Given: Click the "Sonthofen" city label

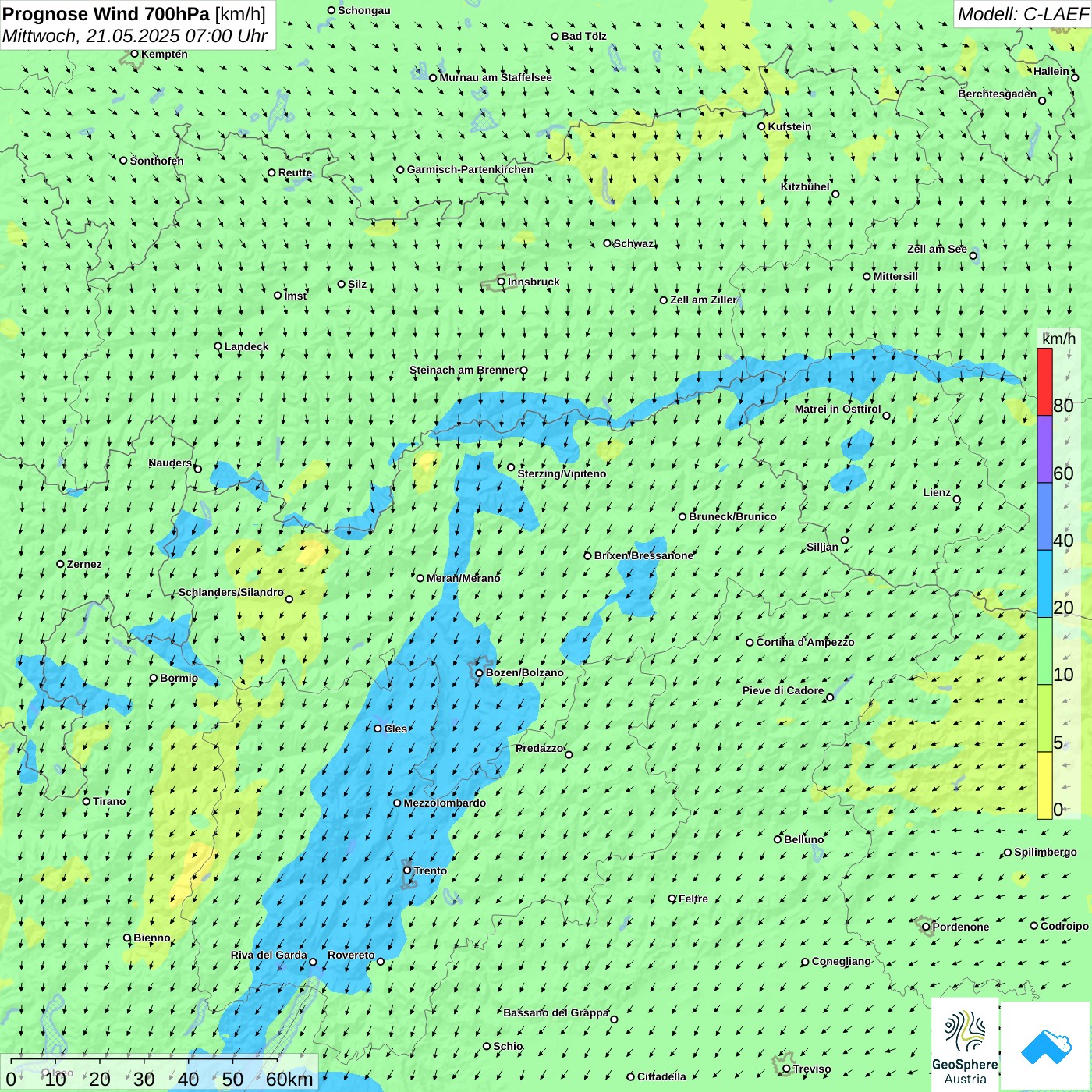Looking at the screenshot, I should pyautogui.click(x=157, y=161).
